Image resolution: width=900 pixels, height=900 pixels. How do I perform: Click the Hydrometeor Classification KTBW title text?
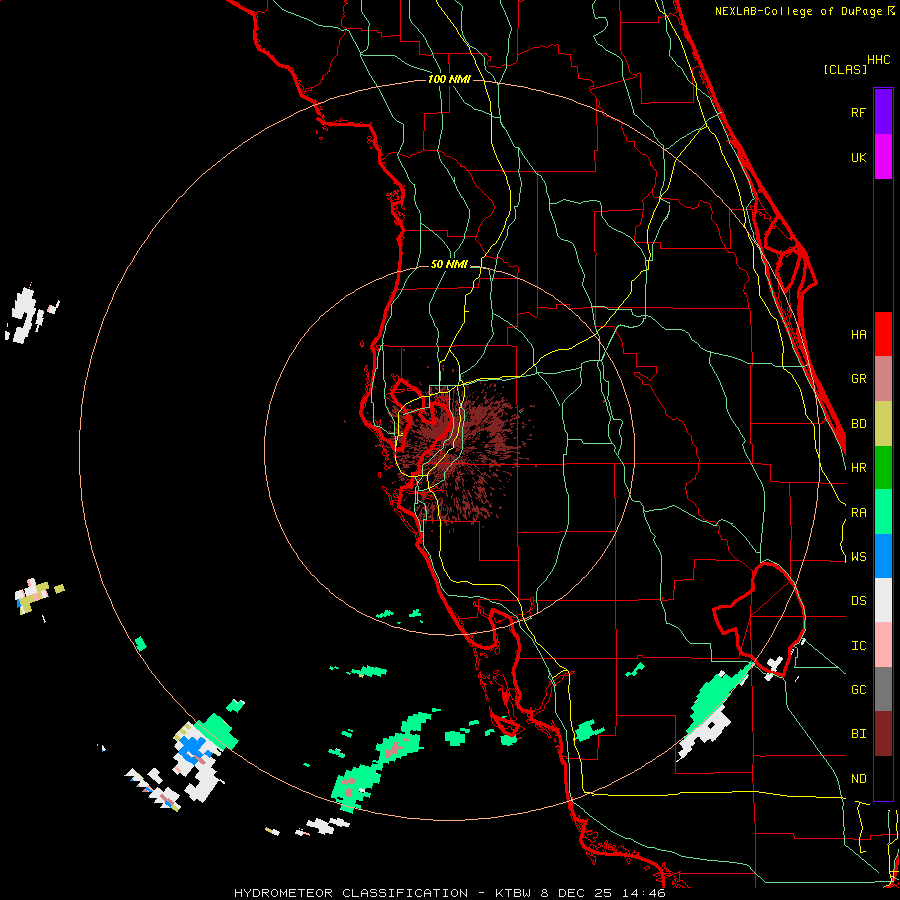point(449,893)
